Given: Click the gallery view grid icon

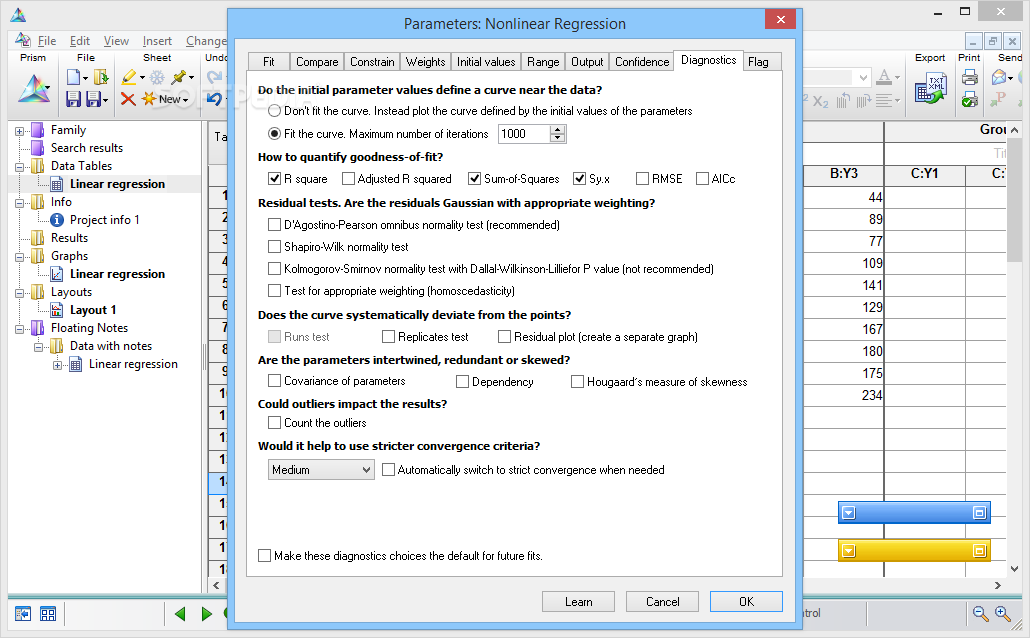Looking at the screenshot, I should click(48, 614).
